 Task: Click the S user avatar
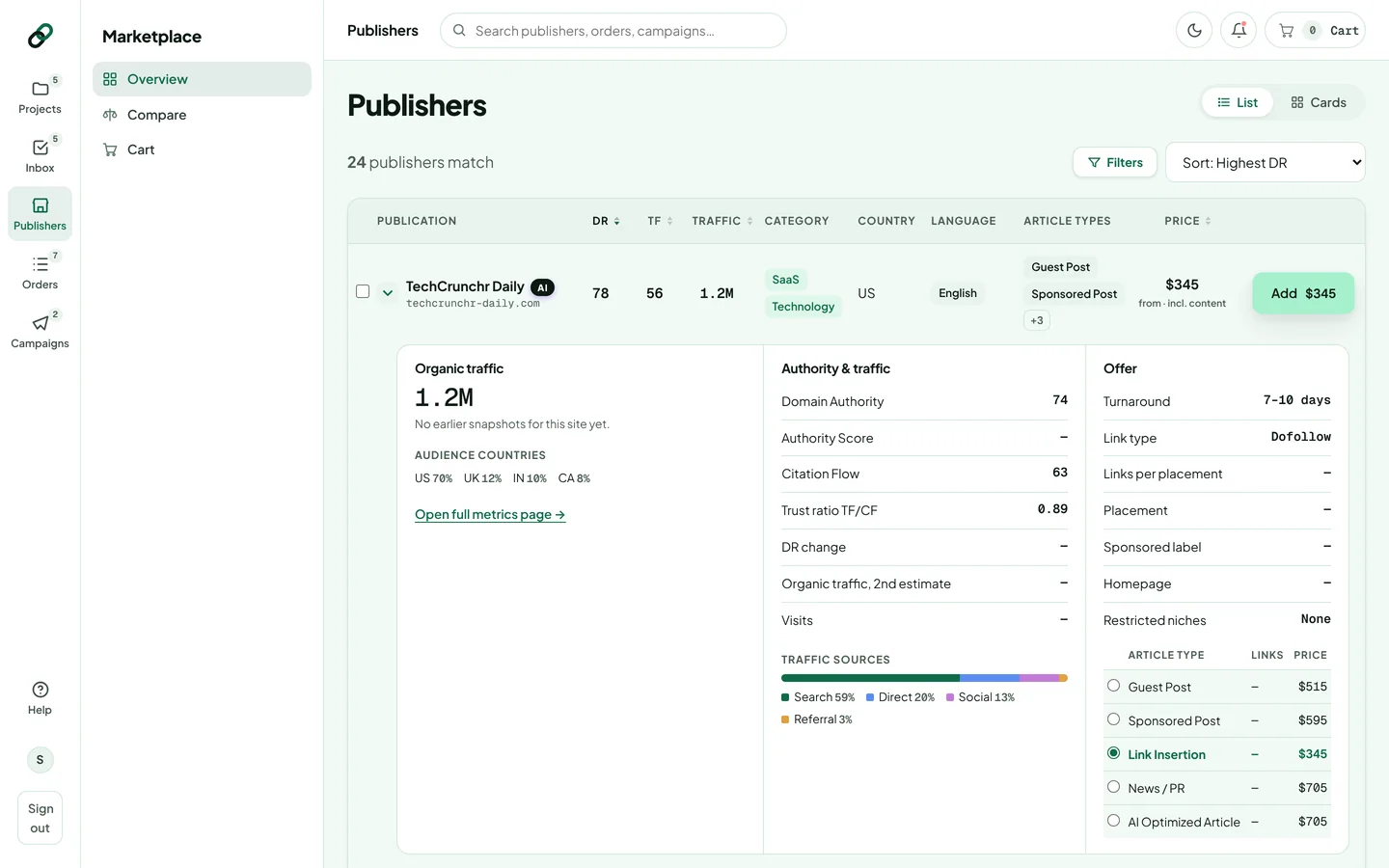click(x=40, y=760)
